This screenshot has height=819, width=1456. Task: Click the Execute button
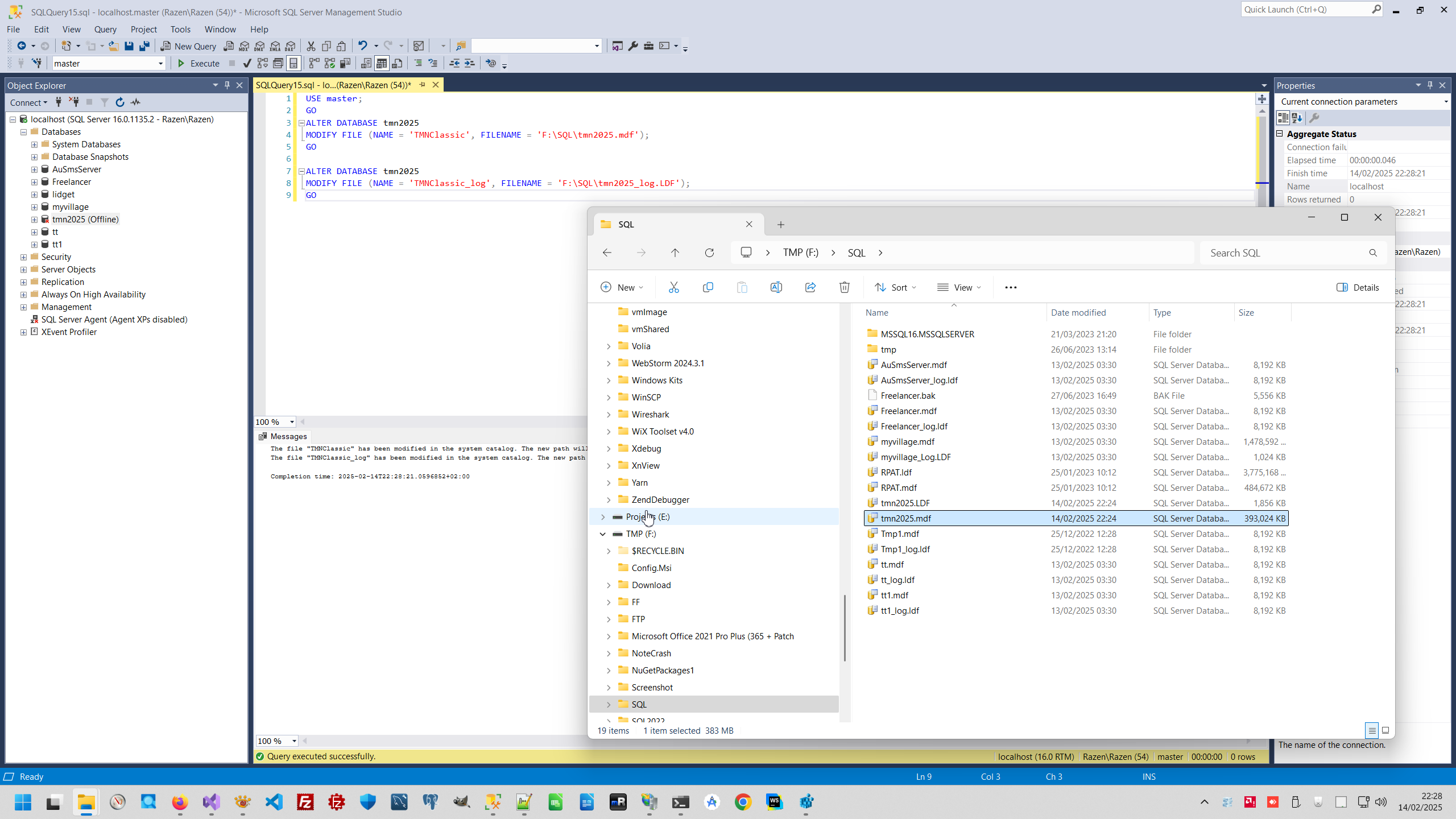click(x=198, y=63)
